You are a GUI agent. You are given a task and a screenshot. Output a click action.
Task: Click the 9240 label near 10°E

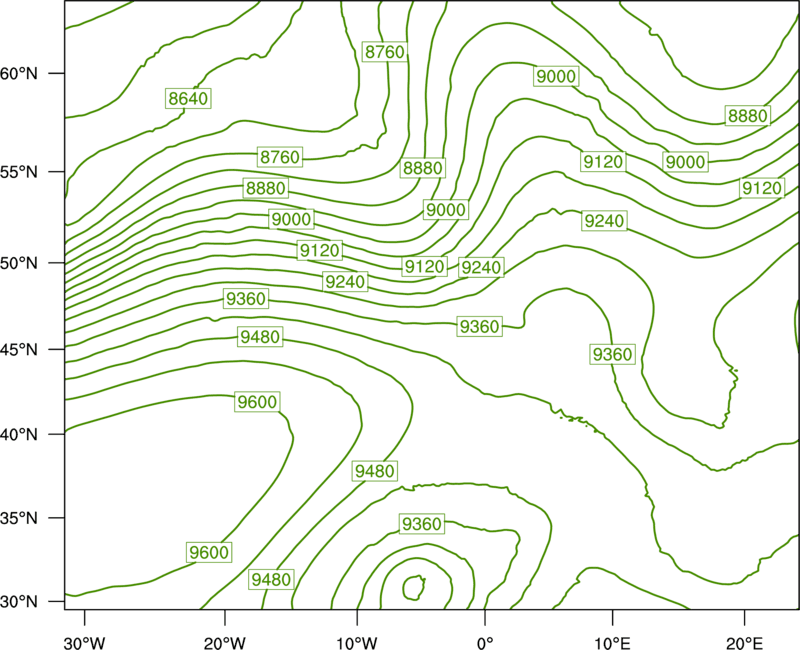604,221
